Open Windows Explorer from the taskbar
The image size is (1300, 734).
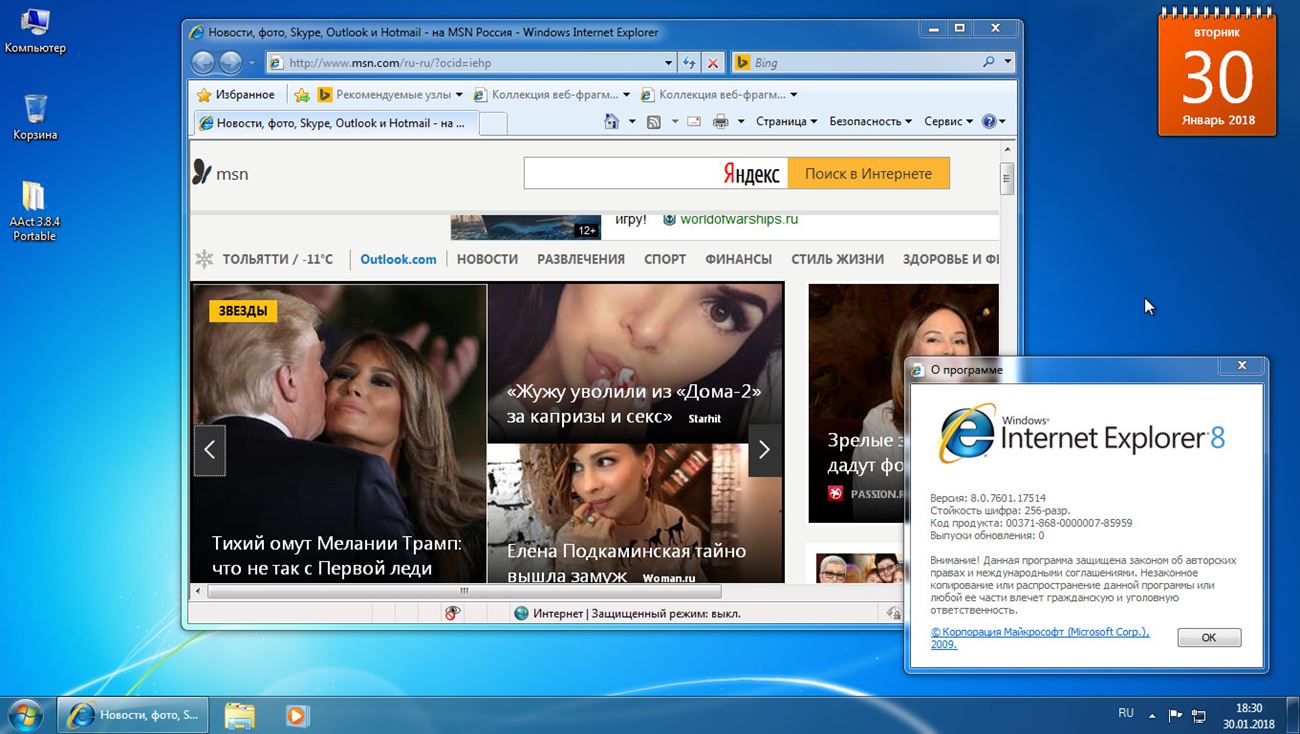(x=240, y=715)
